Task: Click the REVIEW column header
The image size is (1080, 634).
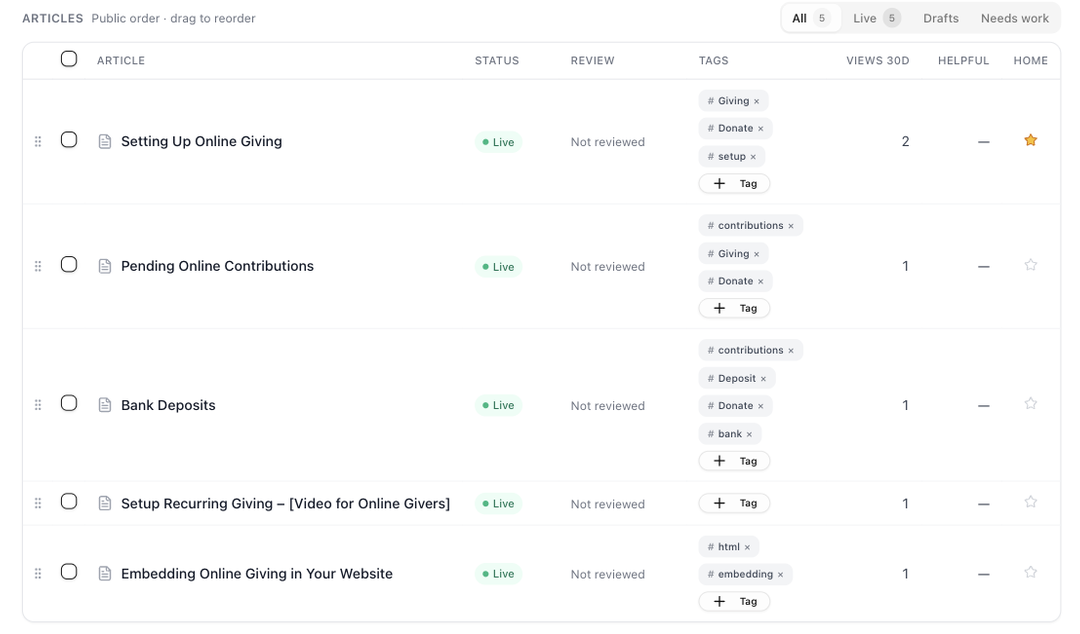Action: (x=592, y=61)
